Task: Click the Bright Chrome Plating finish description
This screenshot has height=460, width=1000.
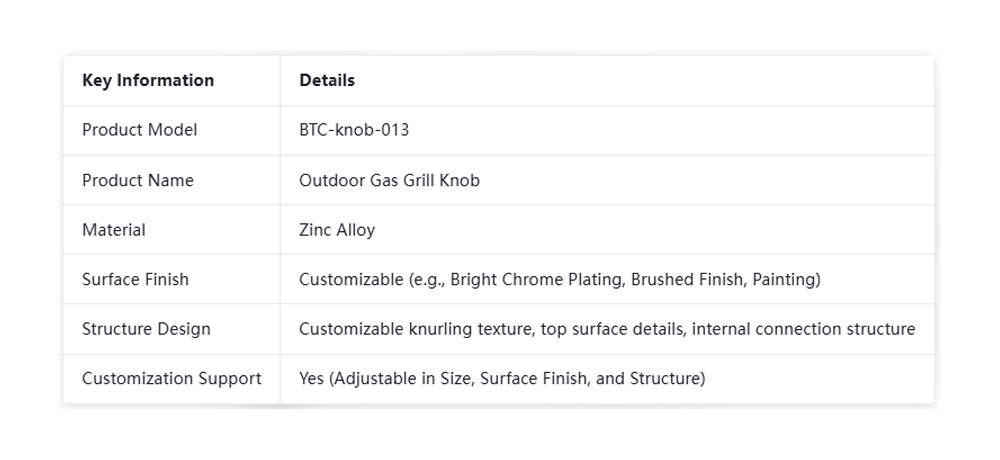Action: pyautogui.click(x=538, y=279)
